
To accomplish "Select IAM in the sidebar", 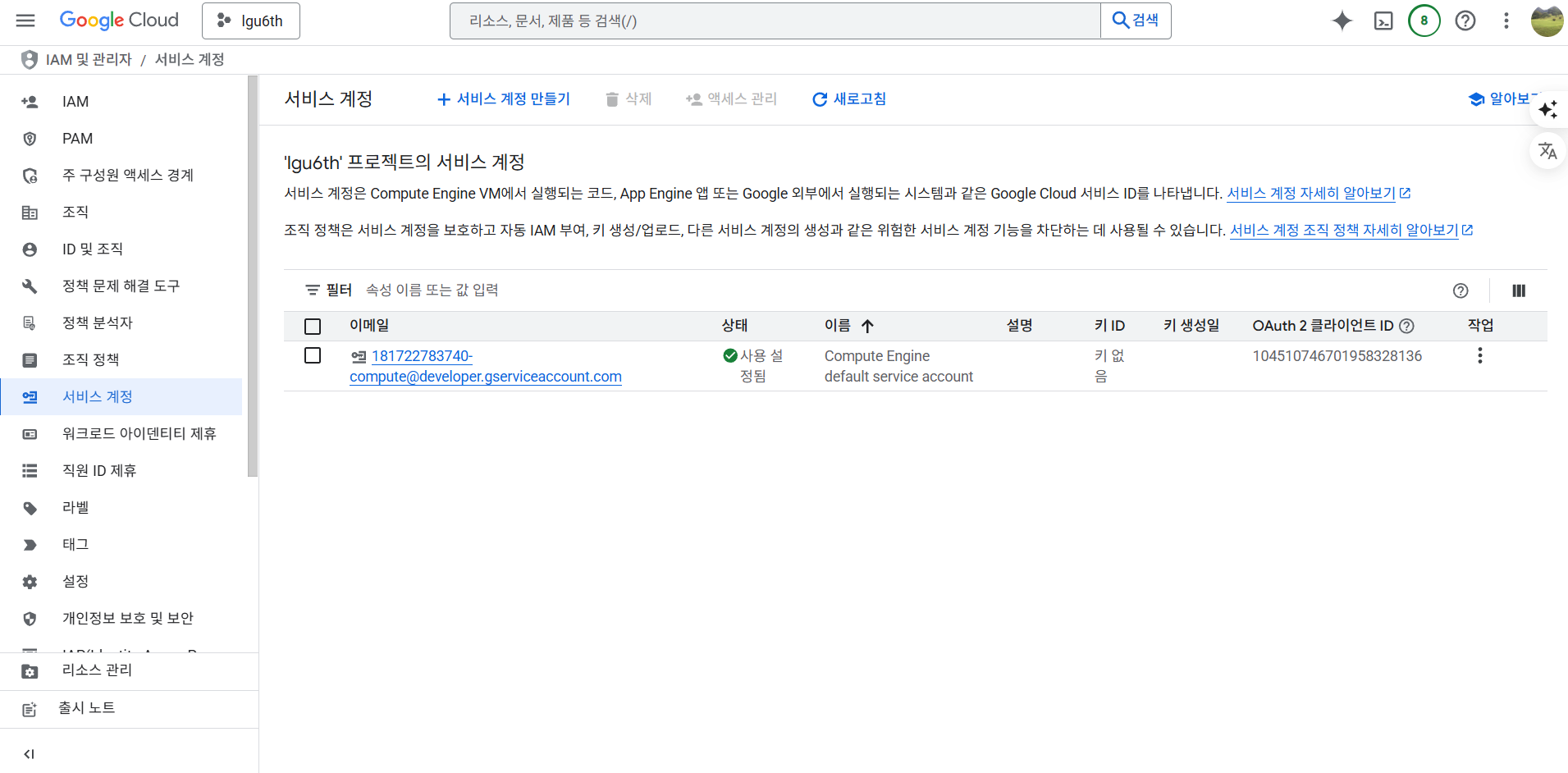I will [121, 102].
